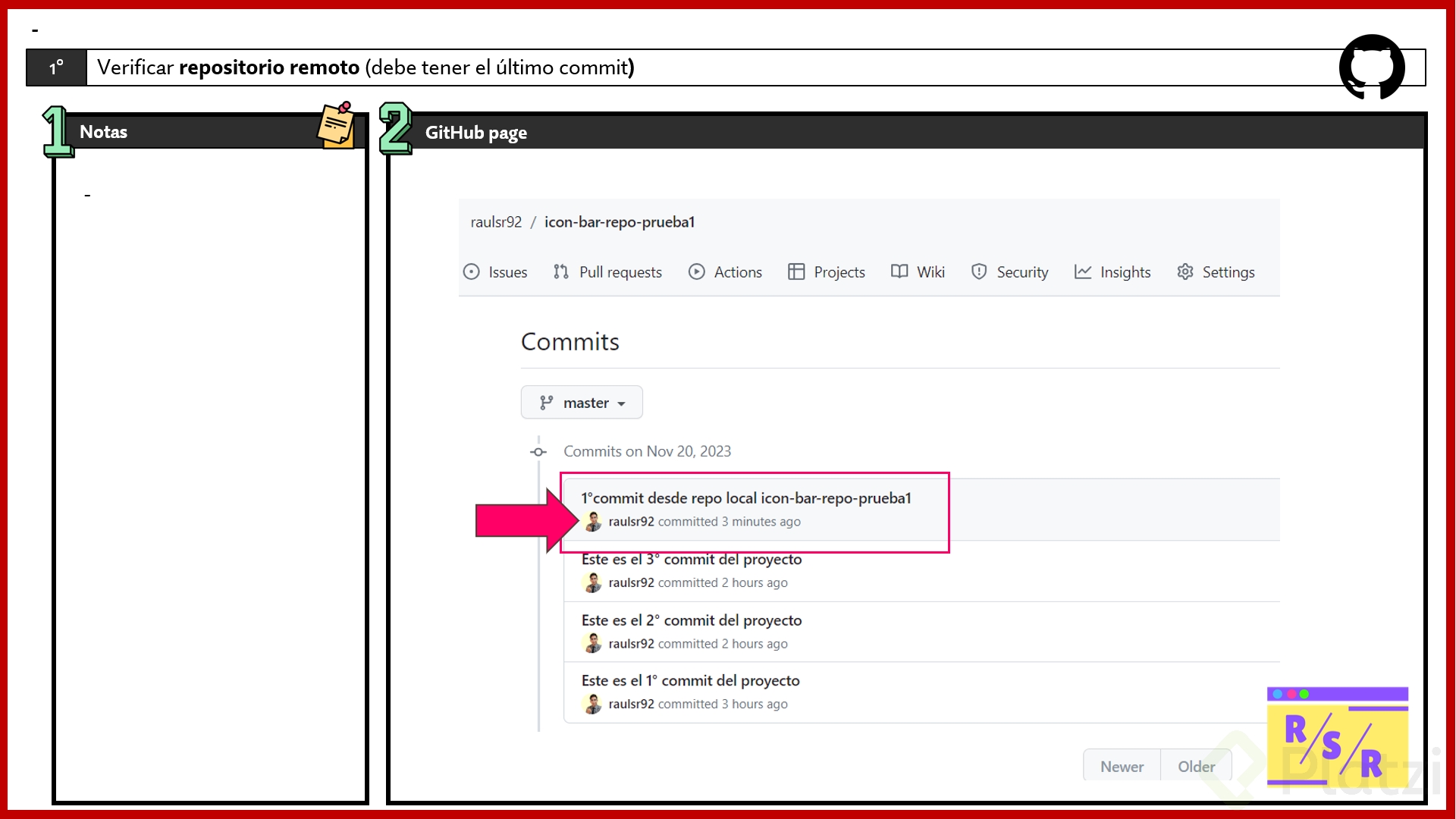The image size is (1456, 819).
Task: Open the Projects tab
Action: tap(827, 272)
